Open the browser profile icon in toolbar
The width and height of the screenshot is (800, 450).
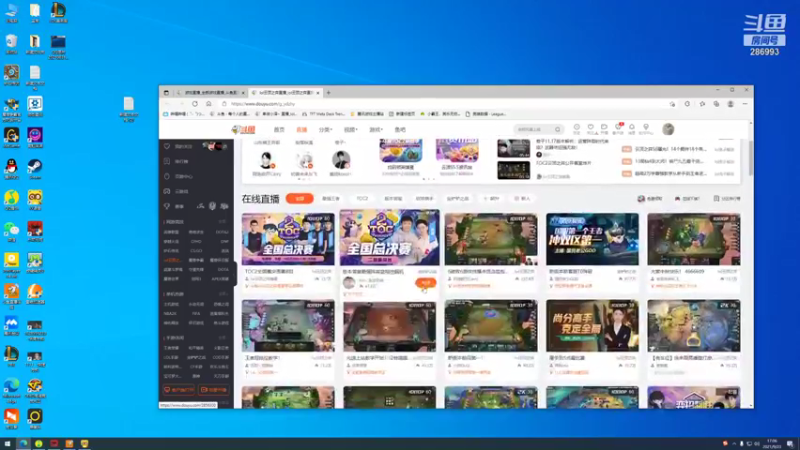tap(730, 104)
